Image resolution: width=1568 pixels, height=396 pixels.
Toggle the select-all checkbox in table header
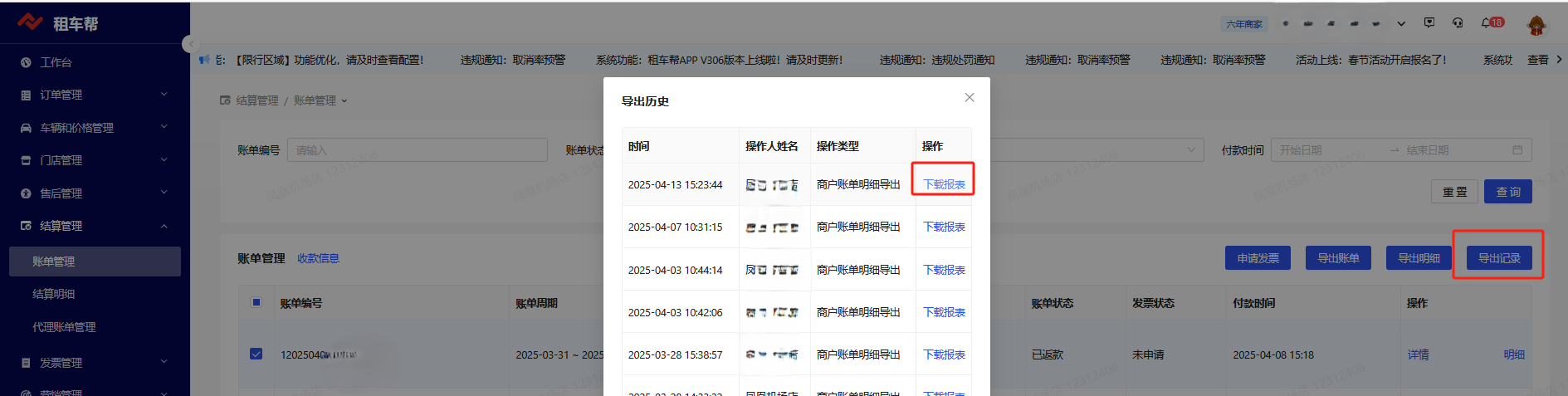point(256,302)
